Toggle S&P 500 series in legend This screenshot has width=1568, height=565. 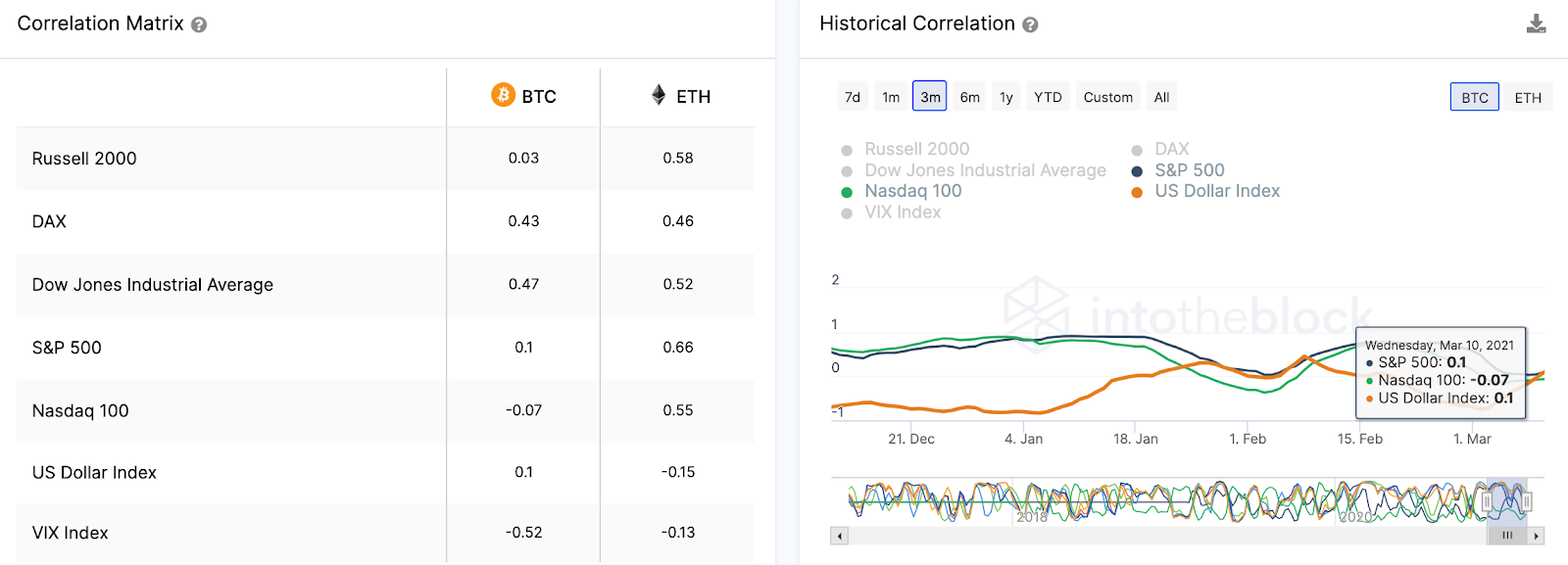[x=1178, y=170]
